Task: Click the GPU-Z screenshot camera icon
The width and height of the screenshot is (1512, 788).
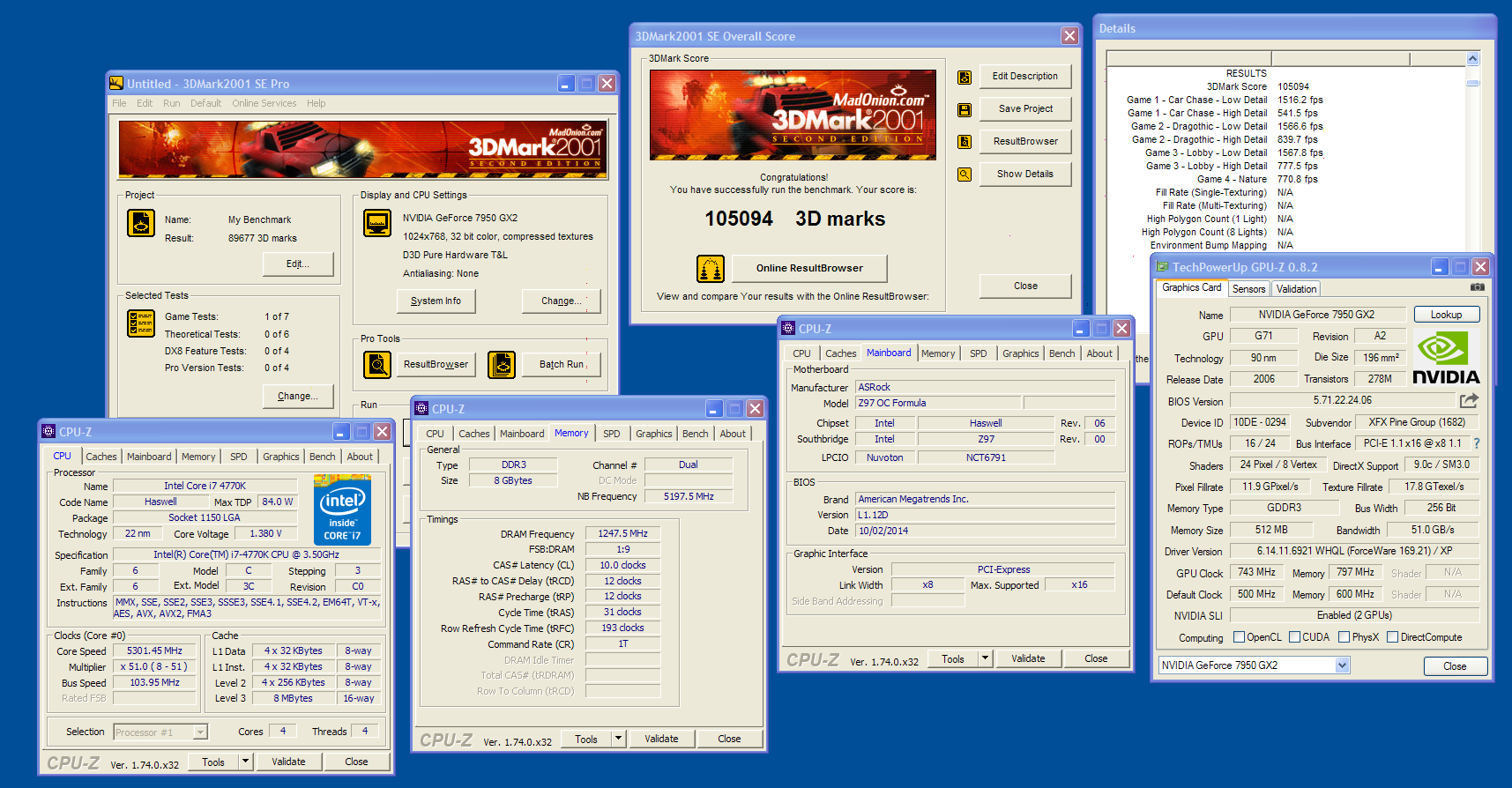Action: point(1478,287)
